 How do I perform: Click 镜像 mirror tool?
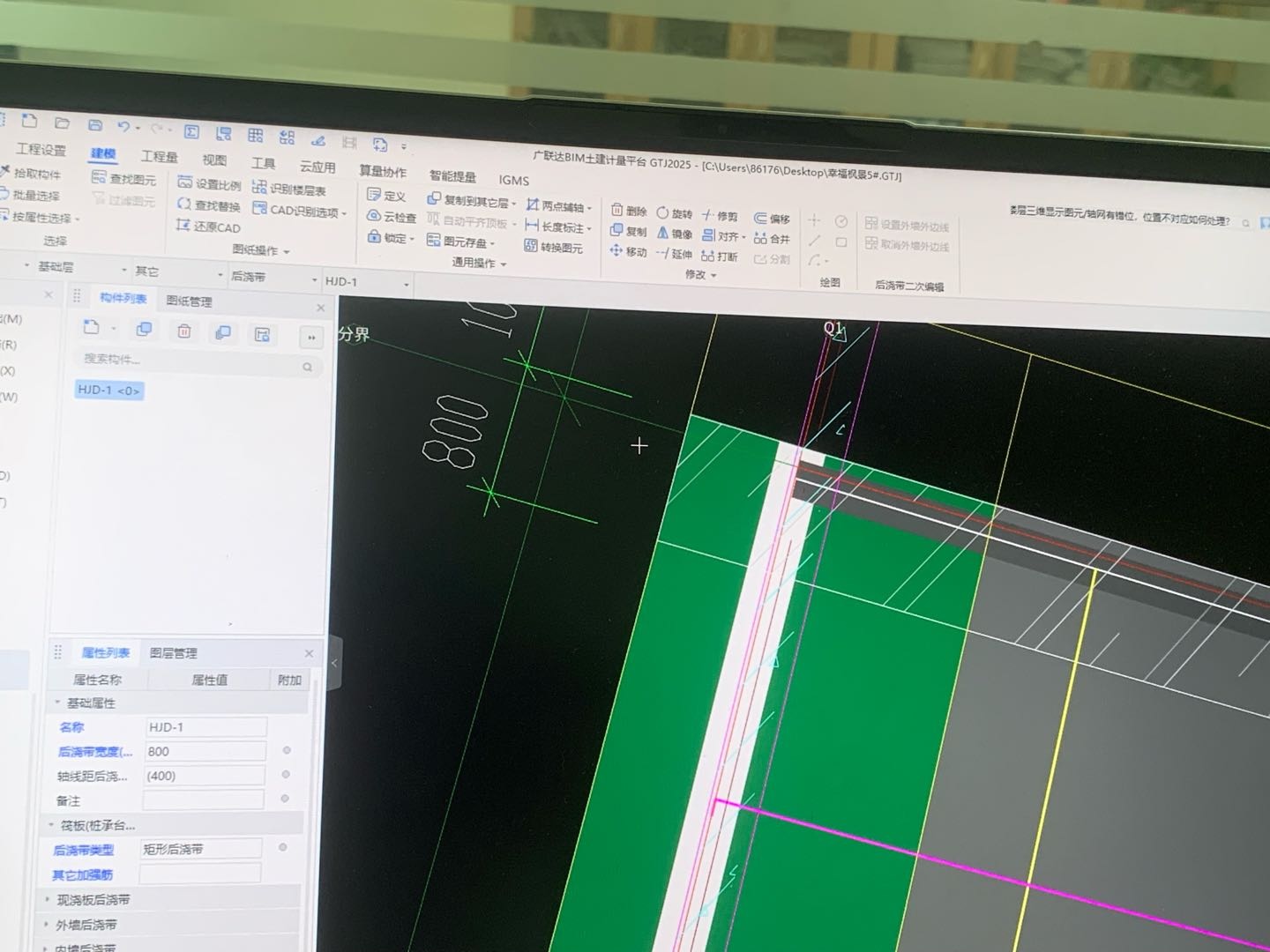(675, 234)
